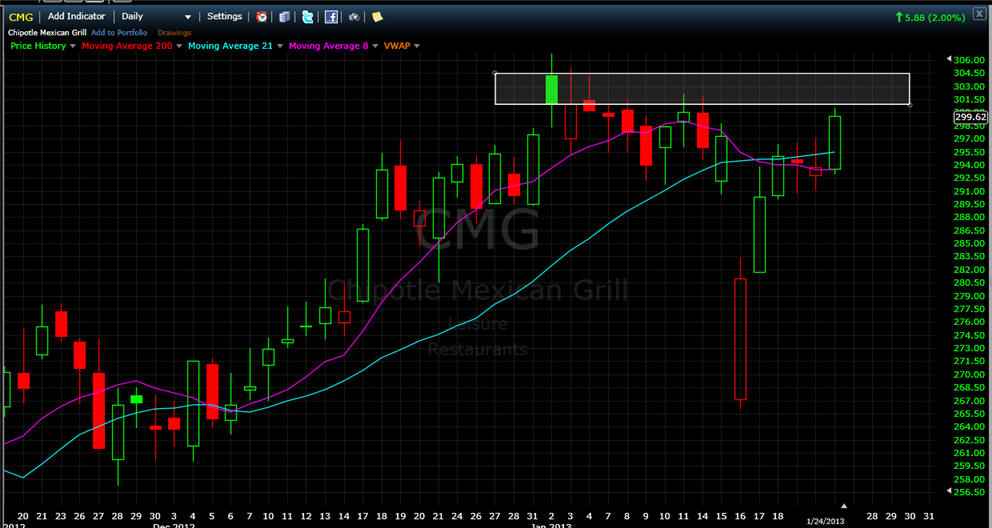Click the alarm clock alert icon

click(x=262, y=17)
